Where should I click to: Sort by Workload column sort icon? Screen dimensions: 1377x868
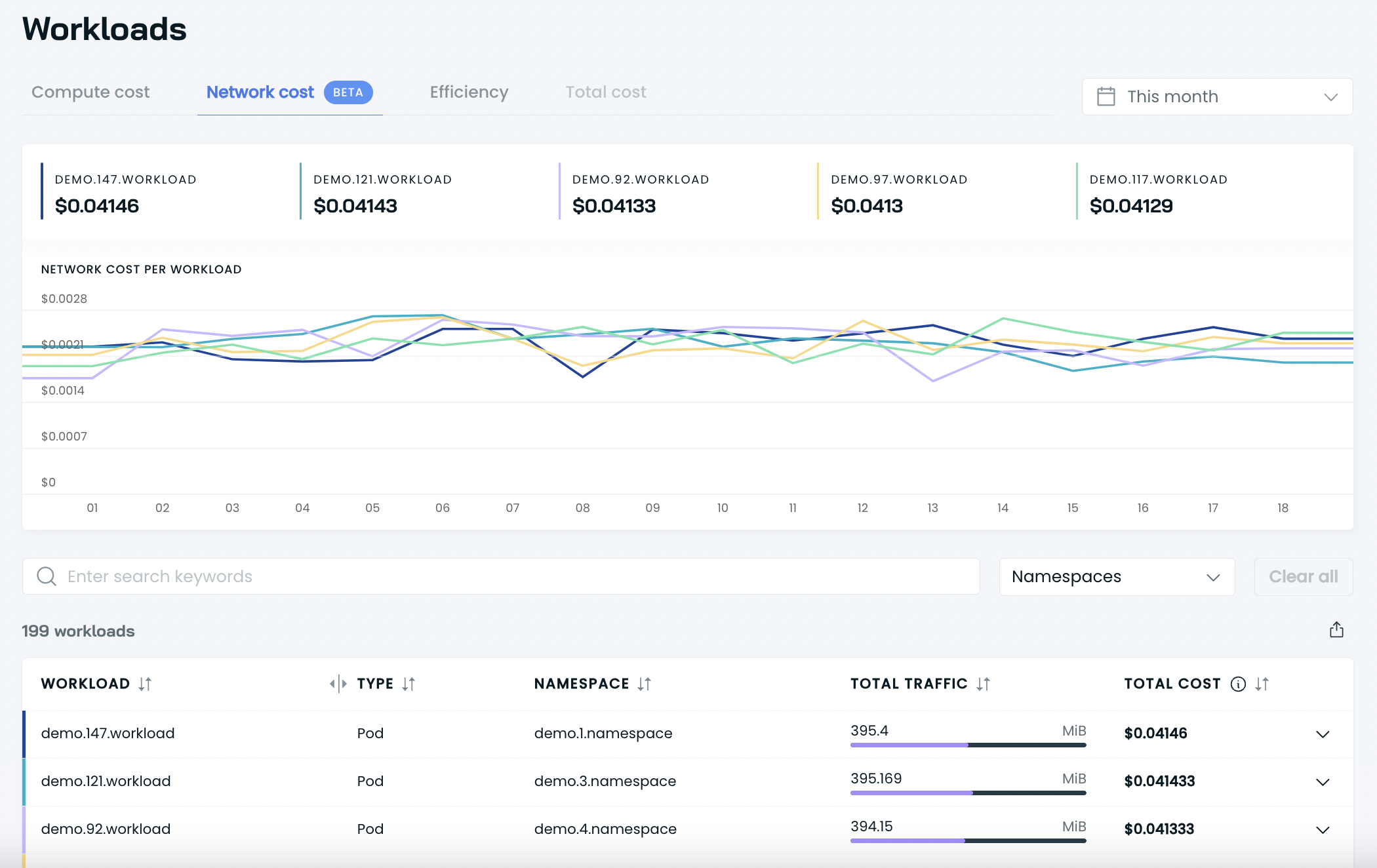145,684
